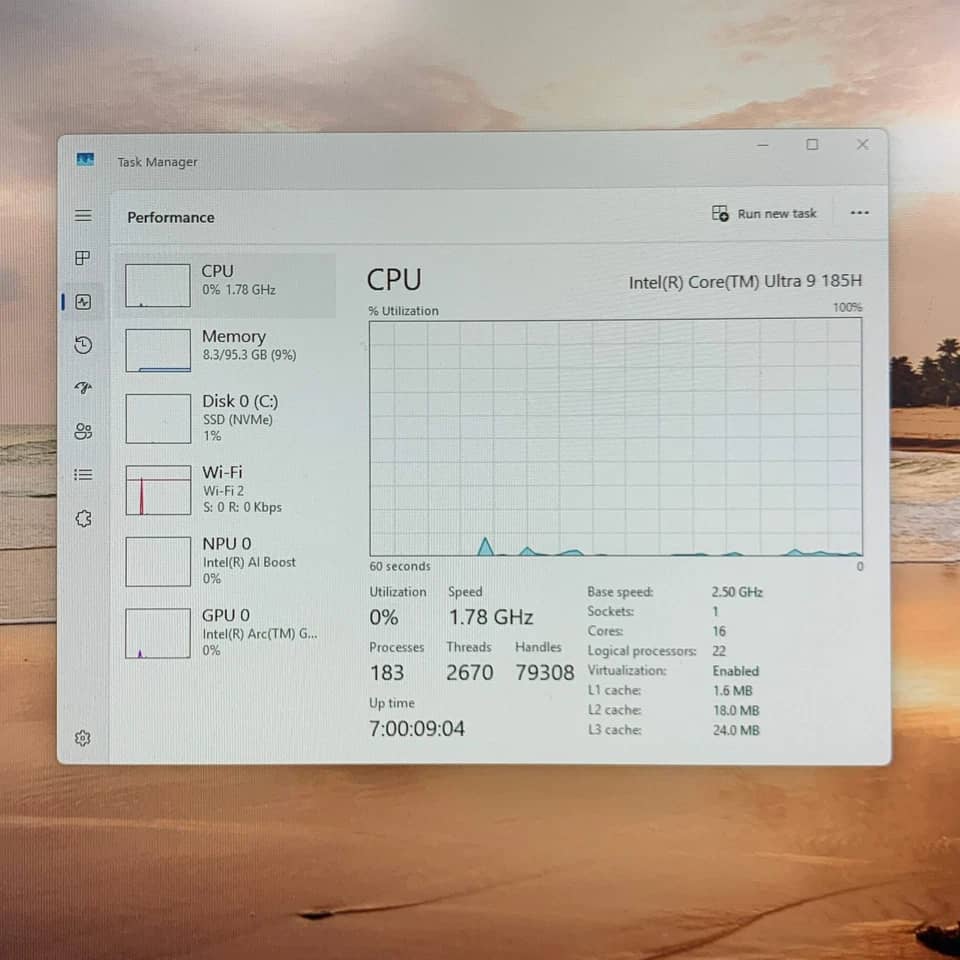Select NPU 0 Intel AI Boost
This screenshot has width=960, height=960.
pyautogui.click(x=225, y=561)
